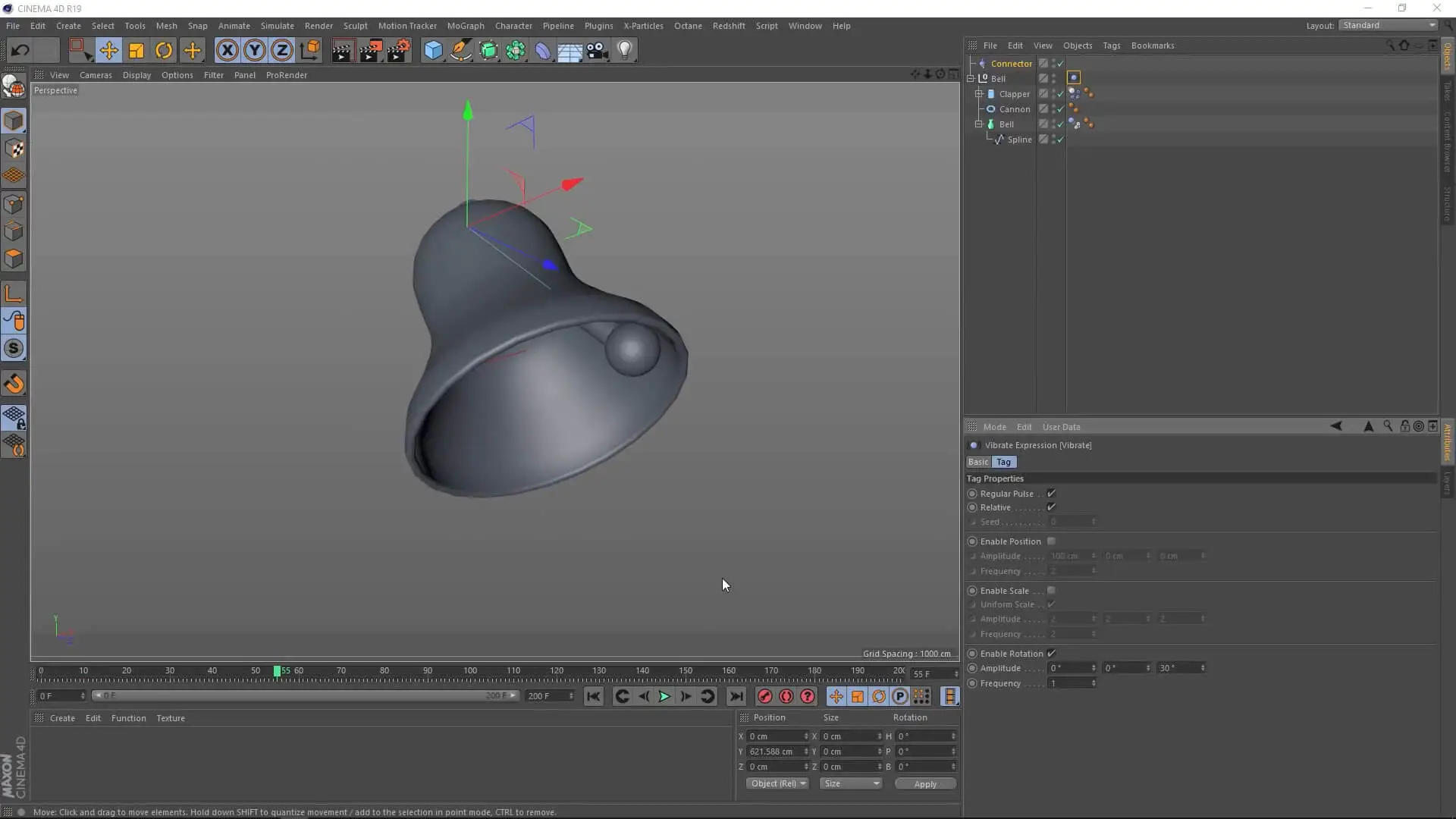Screen dimensions: 1456x819
Task: Click Make Editable in left toolbar
Action: (x=14, y=86)
